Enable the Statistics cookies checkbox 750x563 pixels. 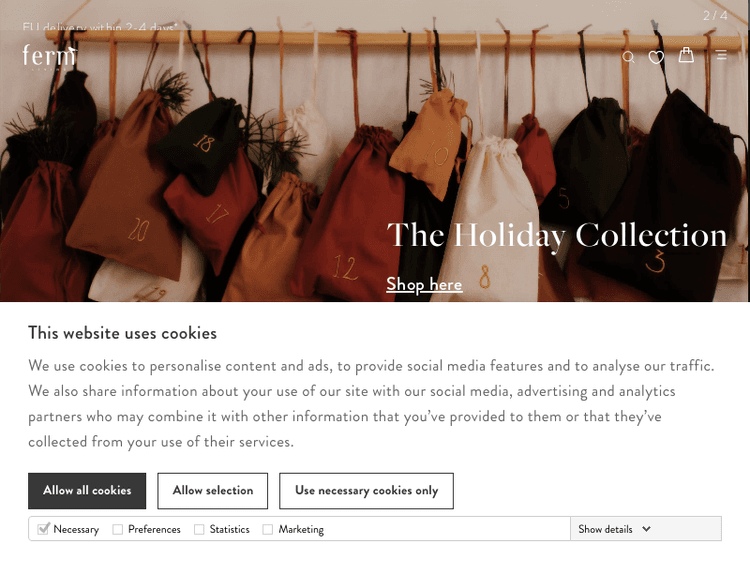click(199, 529)
